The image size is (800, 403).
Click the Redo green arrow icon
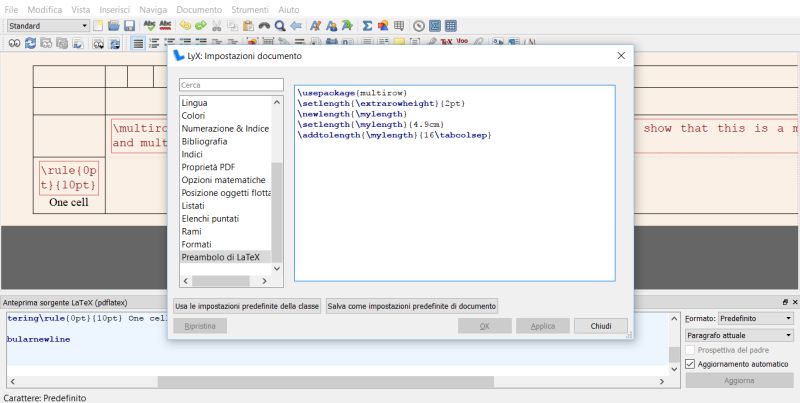coord(201,26)
